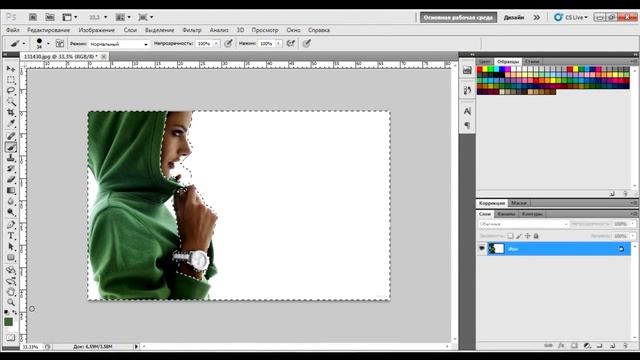Select the 3D Camera Rotate tool

(x=11, y=281)
